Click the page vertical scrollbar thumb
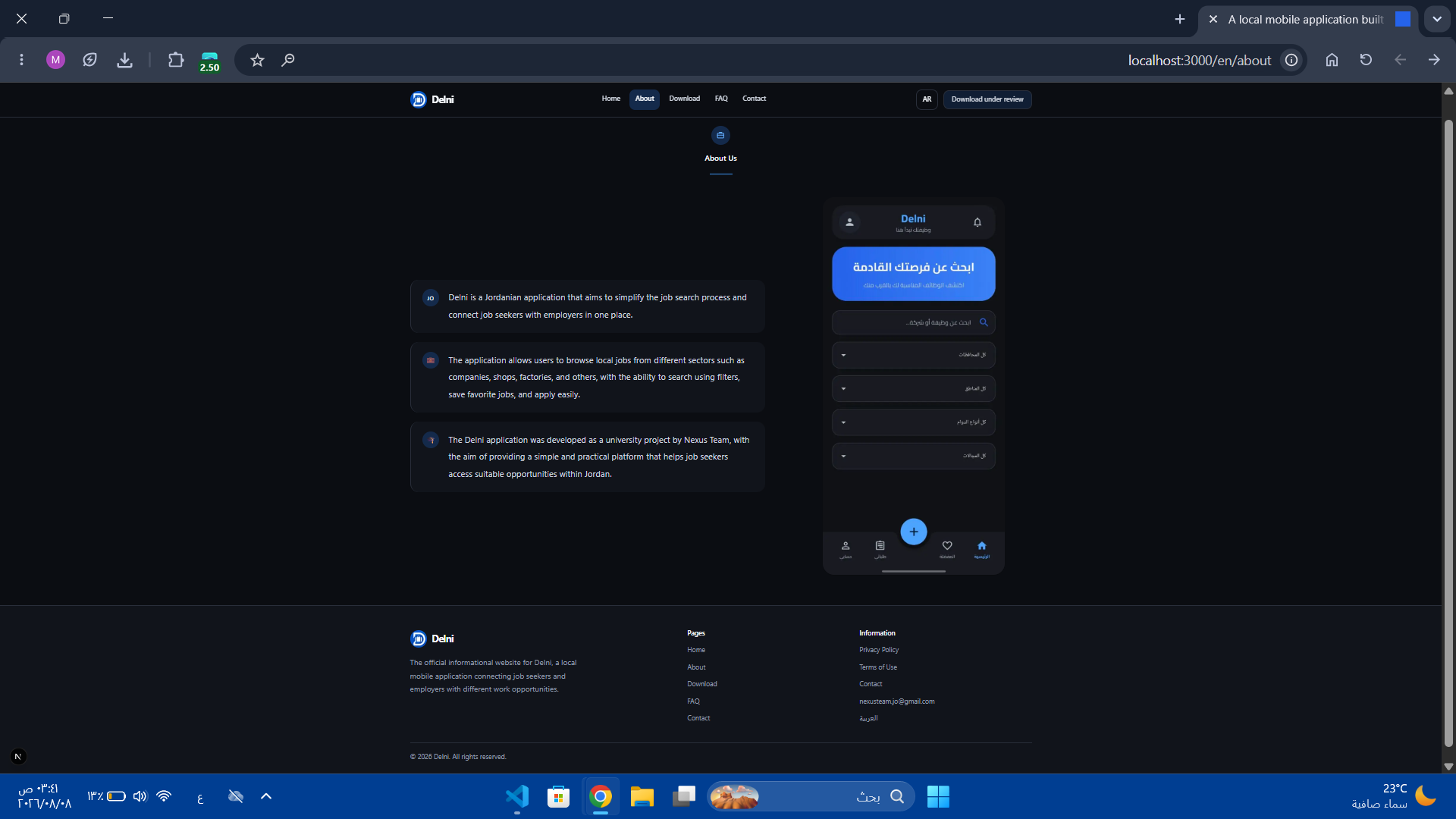 [1448, 432]
